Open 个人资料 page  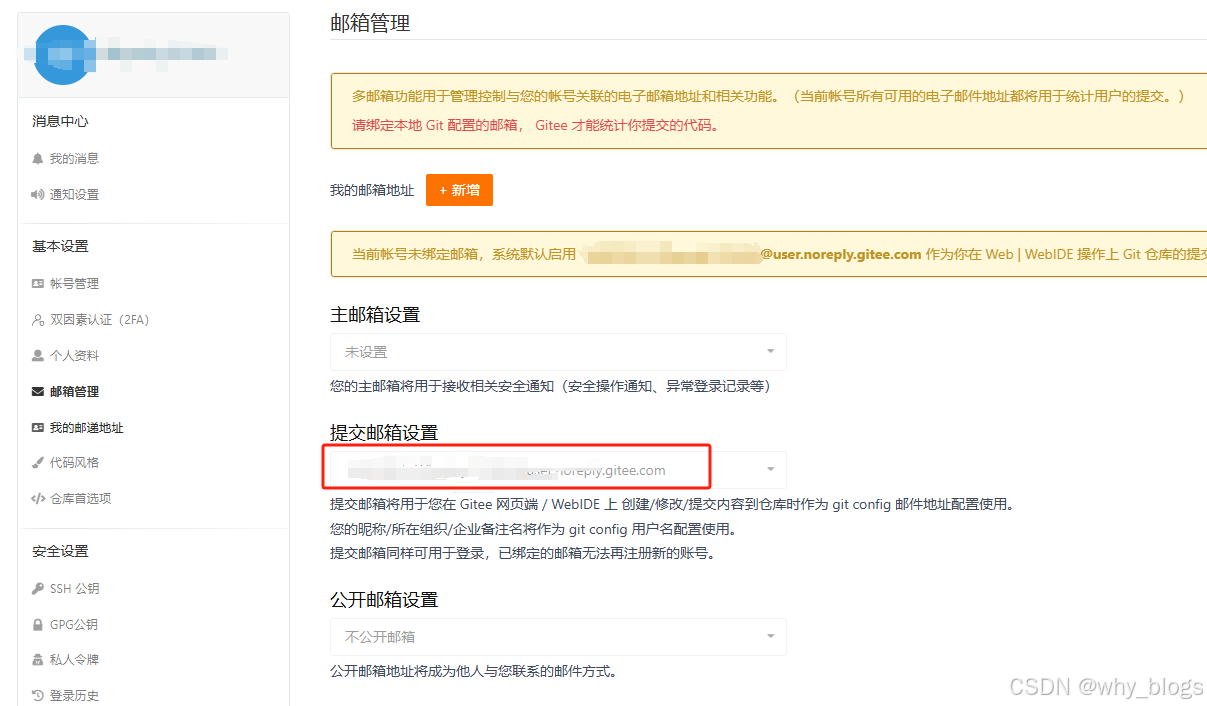coord(74,356)
